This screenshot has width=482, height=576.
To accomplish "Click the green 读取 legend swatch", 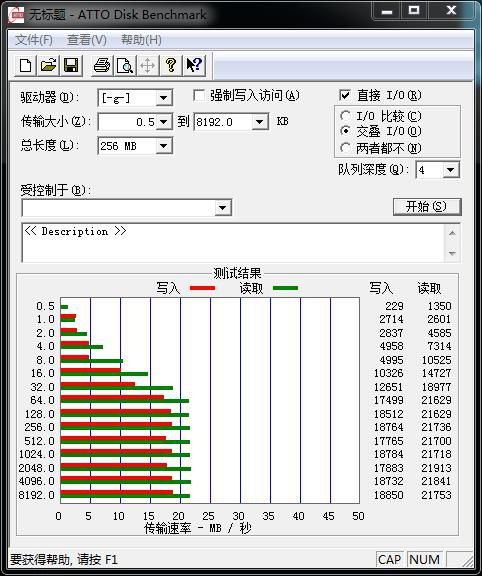I will 285,288.
